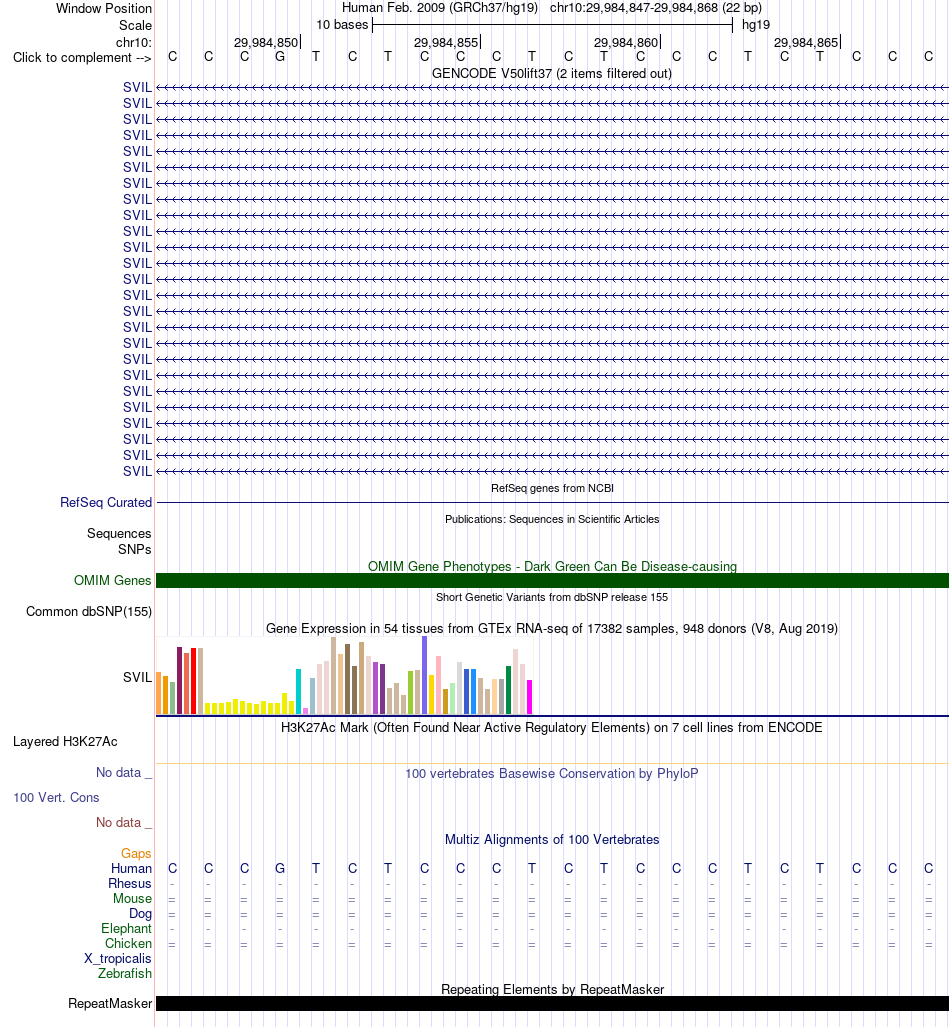Click the Elephant species label

(126, 928)
